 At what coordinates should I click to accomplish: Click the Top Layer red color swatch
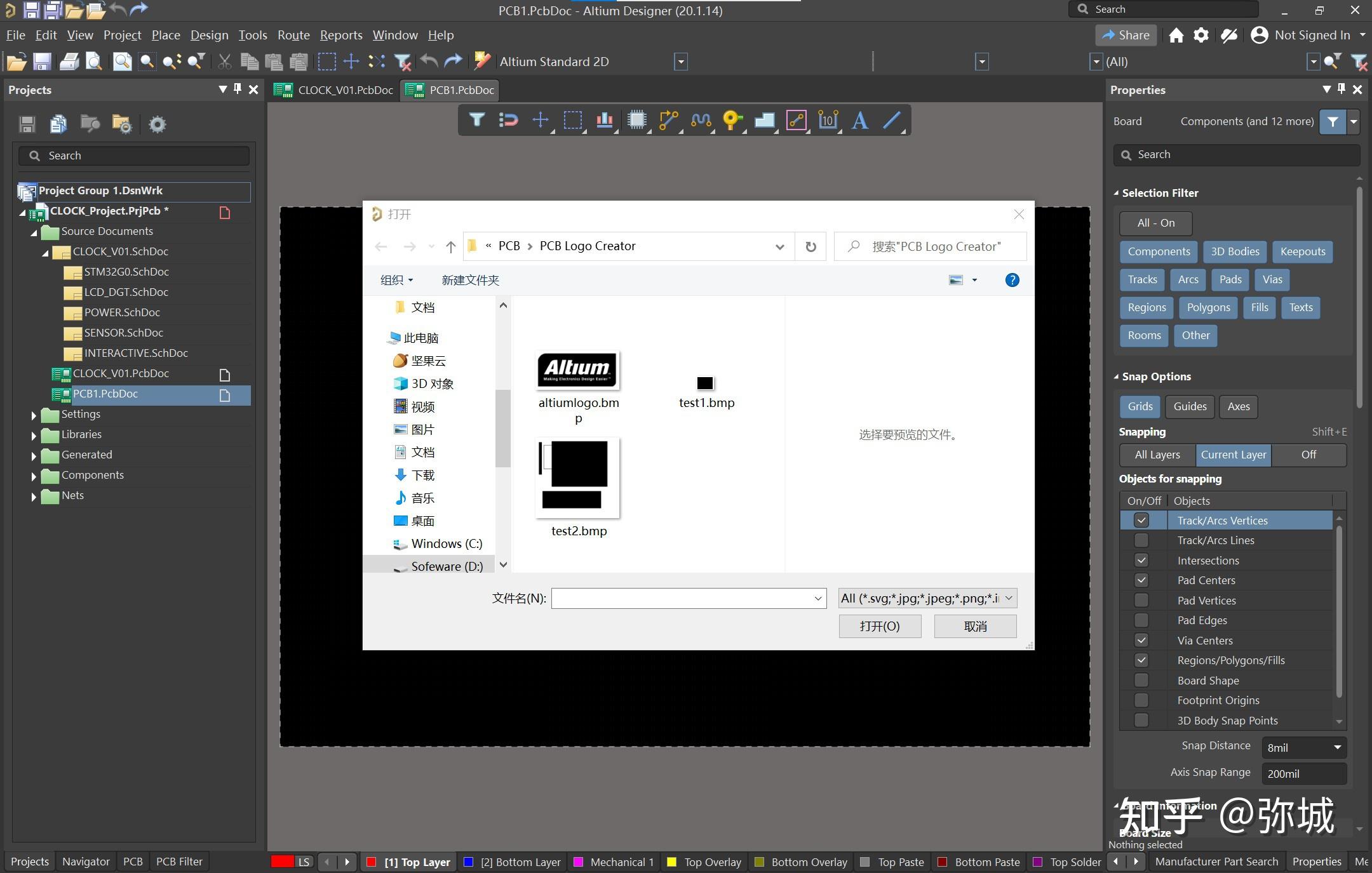click(x=372, y=862)
